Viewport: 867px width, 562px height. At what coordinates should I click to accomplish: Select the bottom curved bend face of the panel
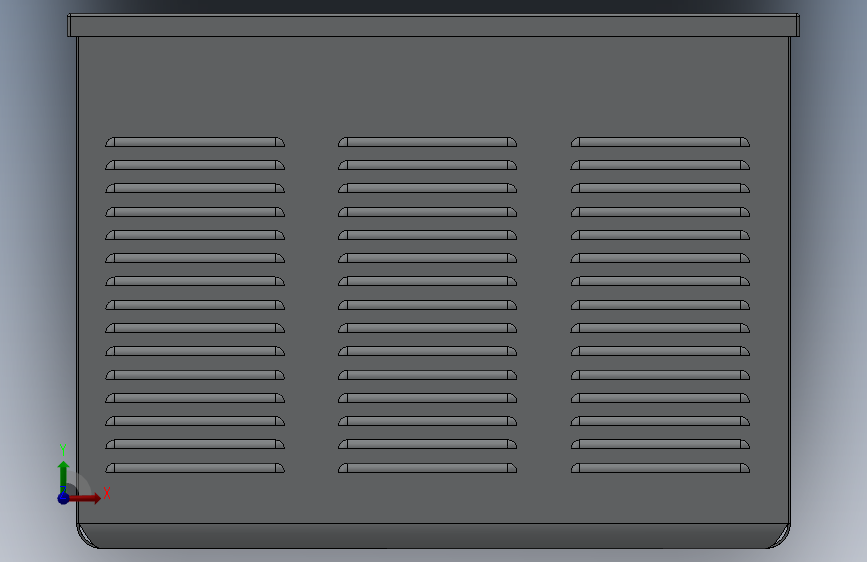pos(434,536)
